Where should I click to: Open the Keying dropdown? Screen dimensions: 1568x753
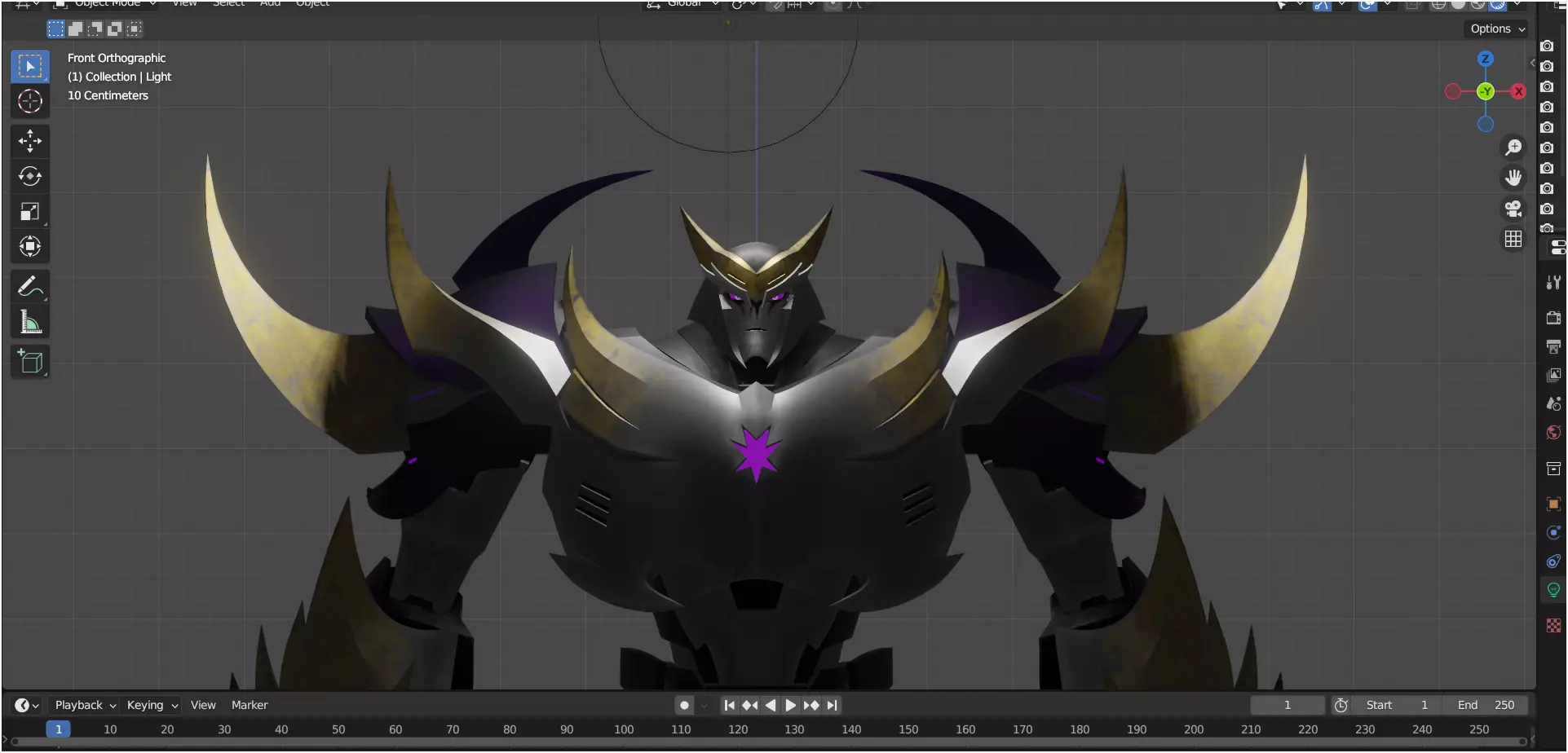[x=152, y=706]
